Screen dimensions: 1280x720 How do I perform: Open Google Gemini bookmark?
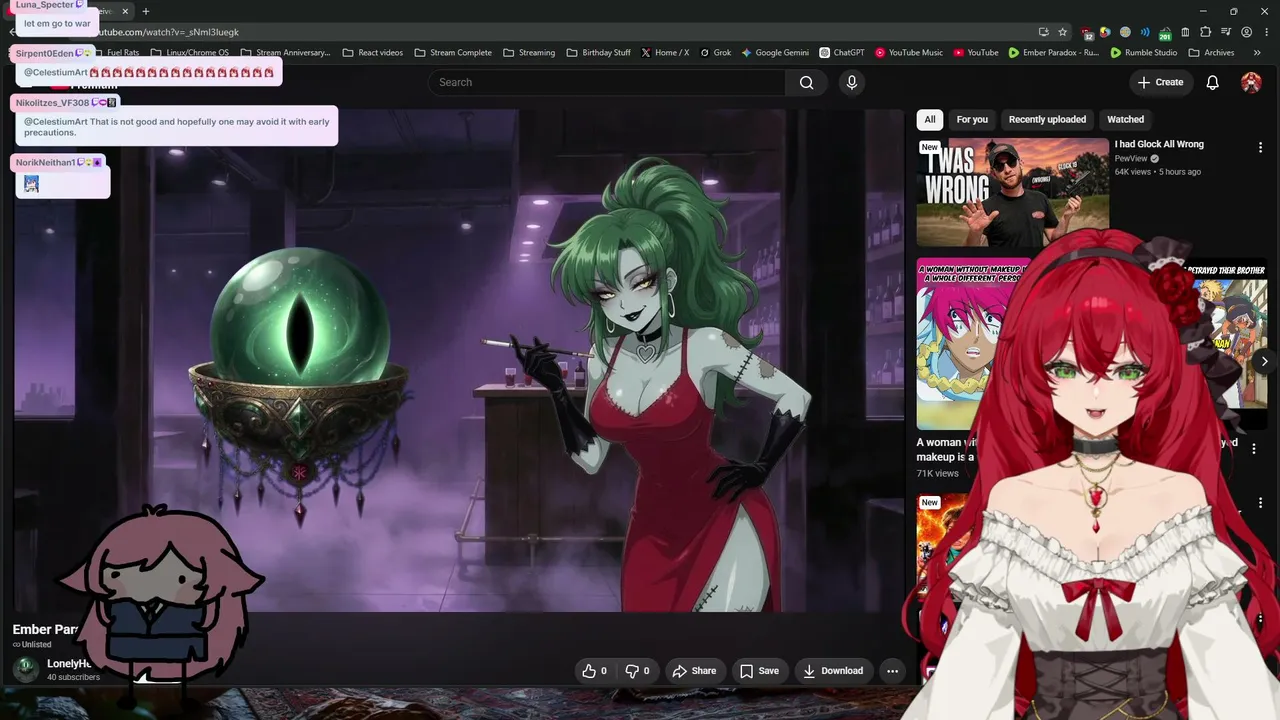[x=775, y=53]
